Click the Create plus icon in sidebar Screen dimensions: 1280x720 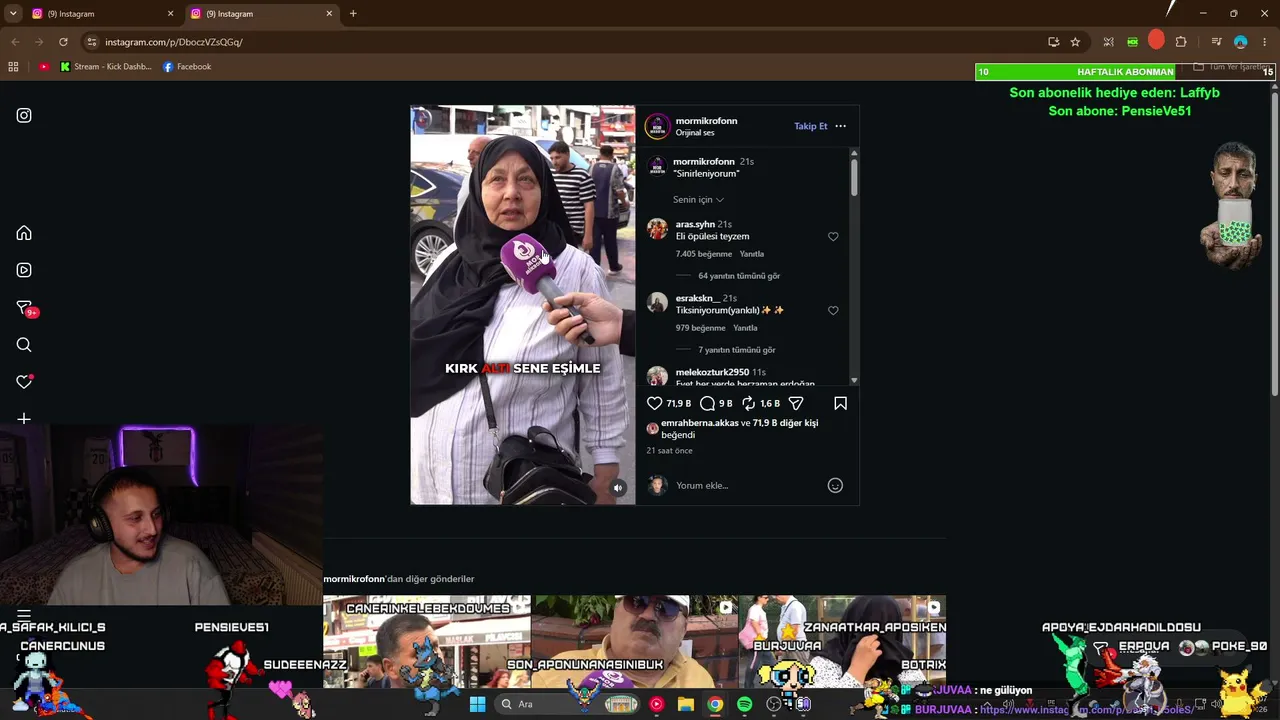24,419
